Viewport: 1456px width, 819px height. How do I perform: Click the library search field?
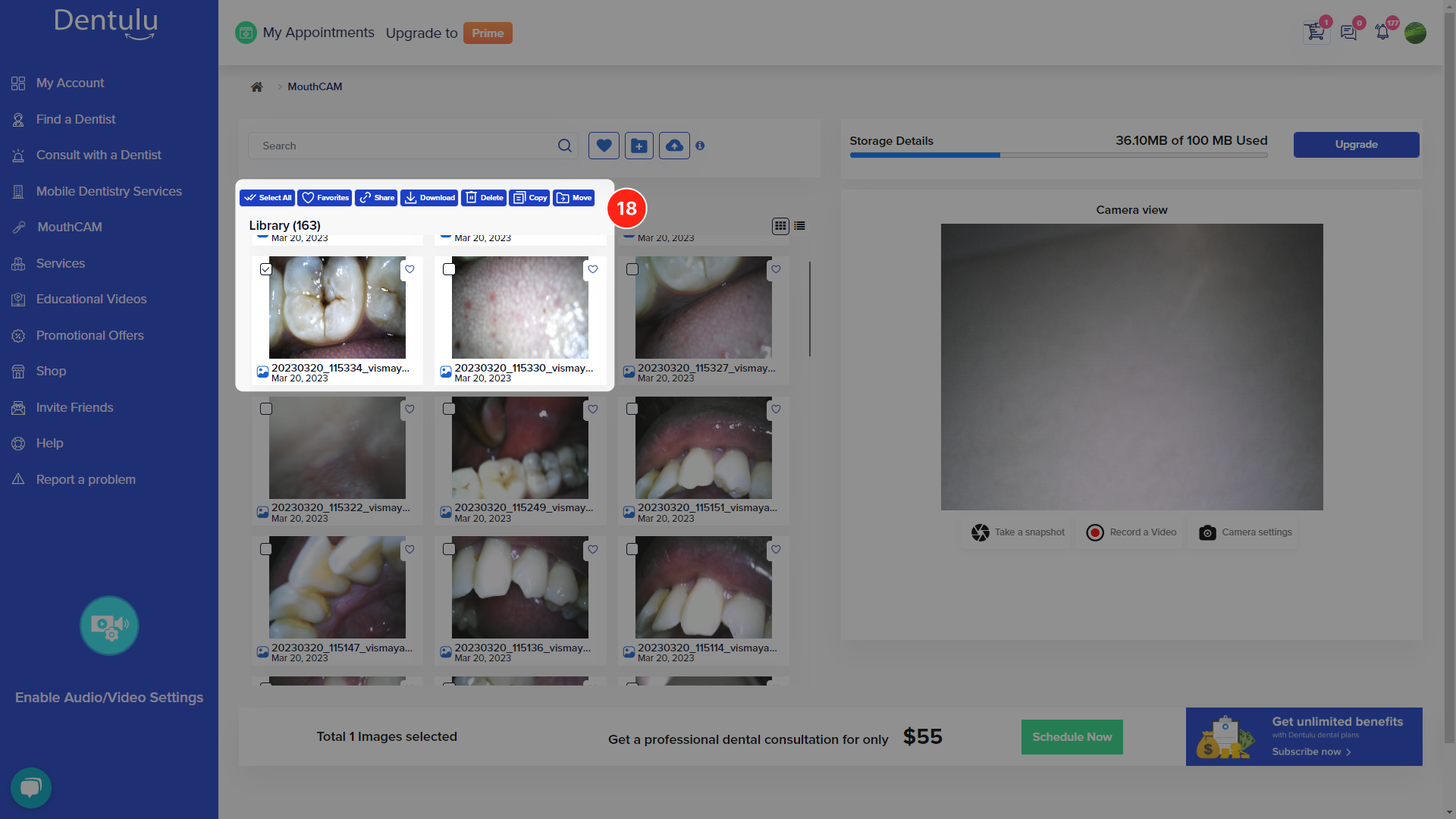[413, 146]
